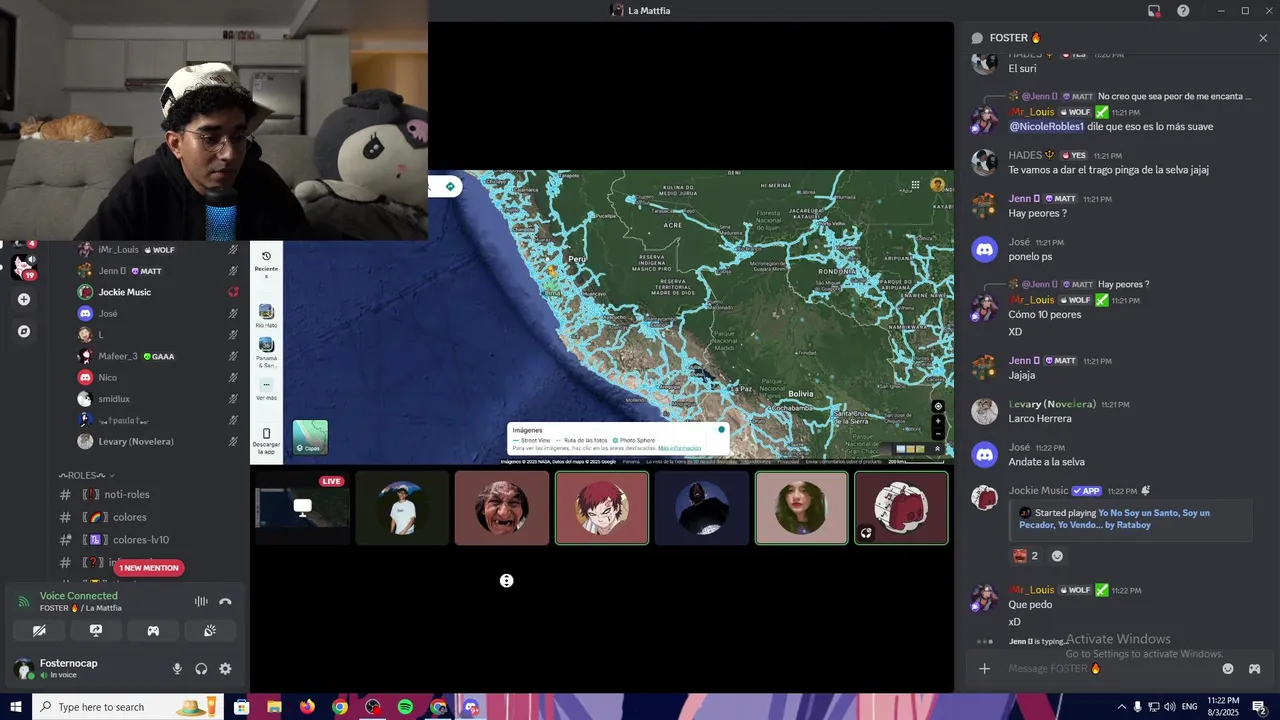Viewport: 1280px width, 720px height.
Task: Add reaction on Jockie Music message
Action: click(1057, 556)
